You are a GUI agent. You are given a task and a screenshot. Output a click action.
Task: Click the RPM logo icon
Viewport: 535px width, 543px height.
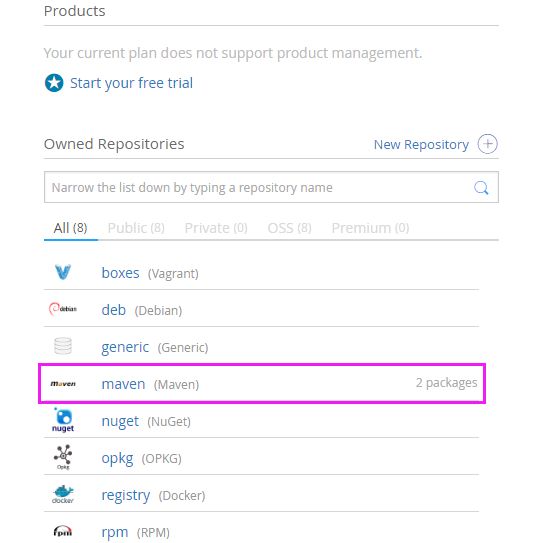pyautogui.click(x=63, y=531)
